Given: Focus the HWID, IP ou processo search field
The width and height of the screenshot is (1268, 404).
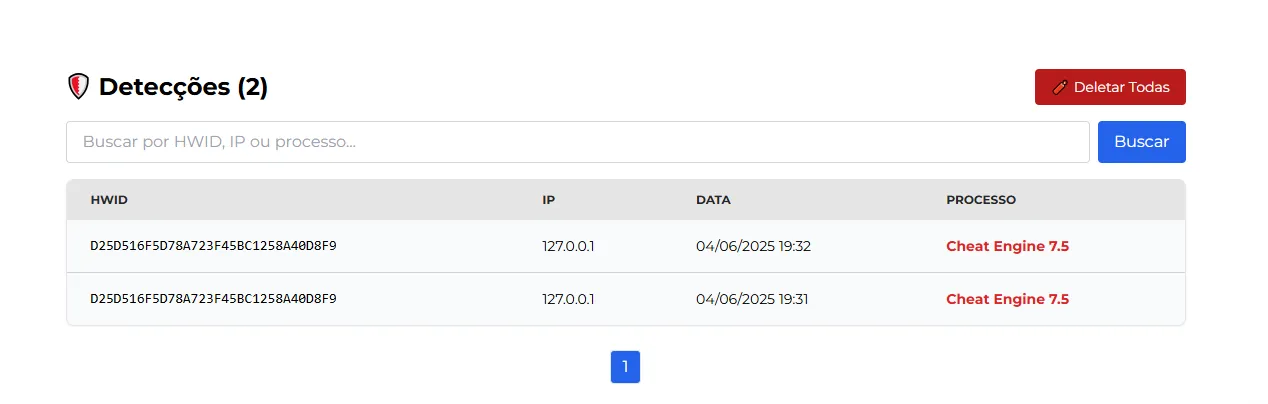Looking at the screenshot, I should click(577, 142).
